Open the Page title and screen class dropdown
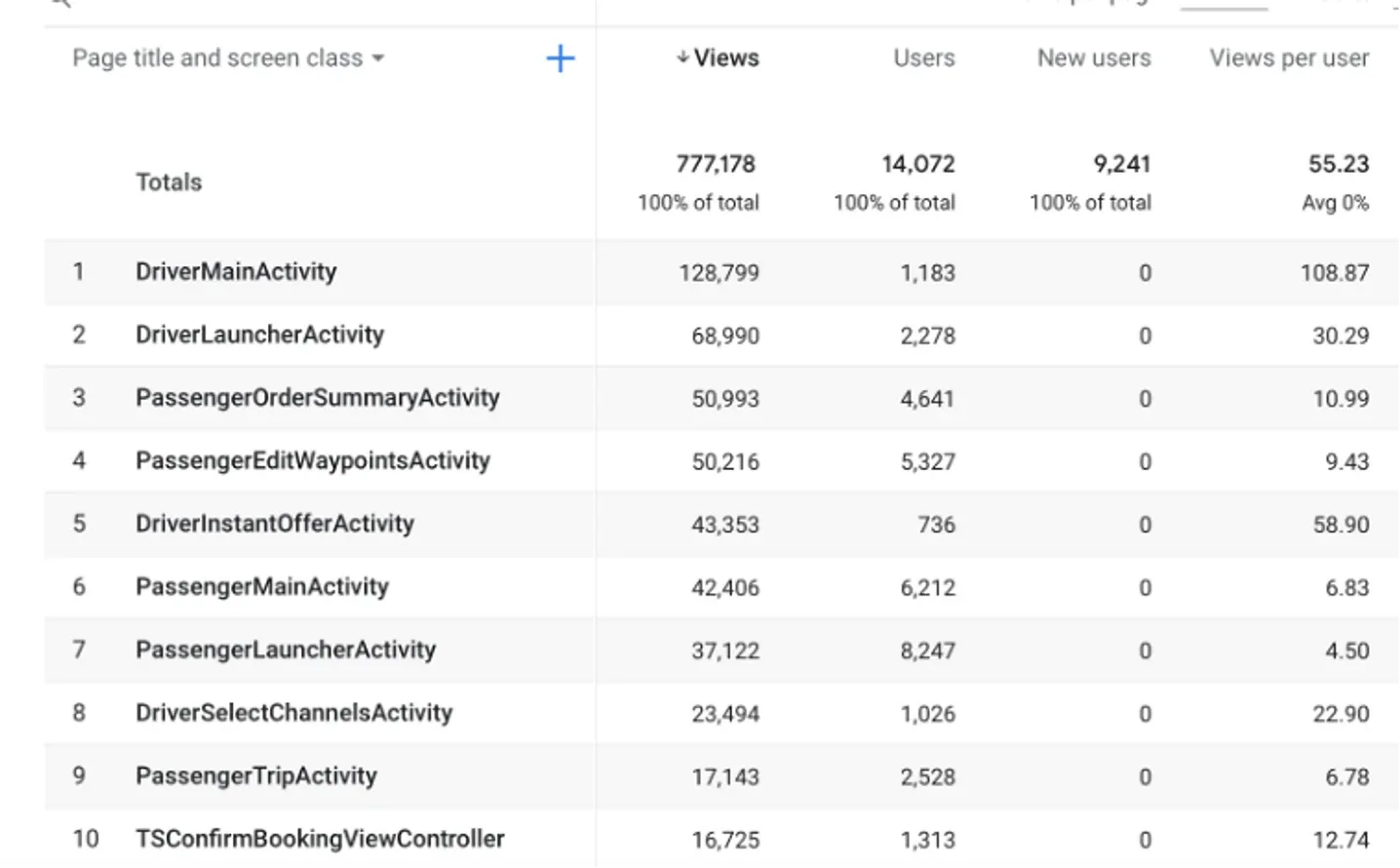The image size is (1400, 868). 228,59
